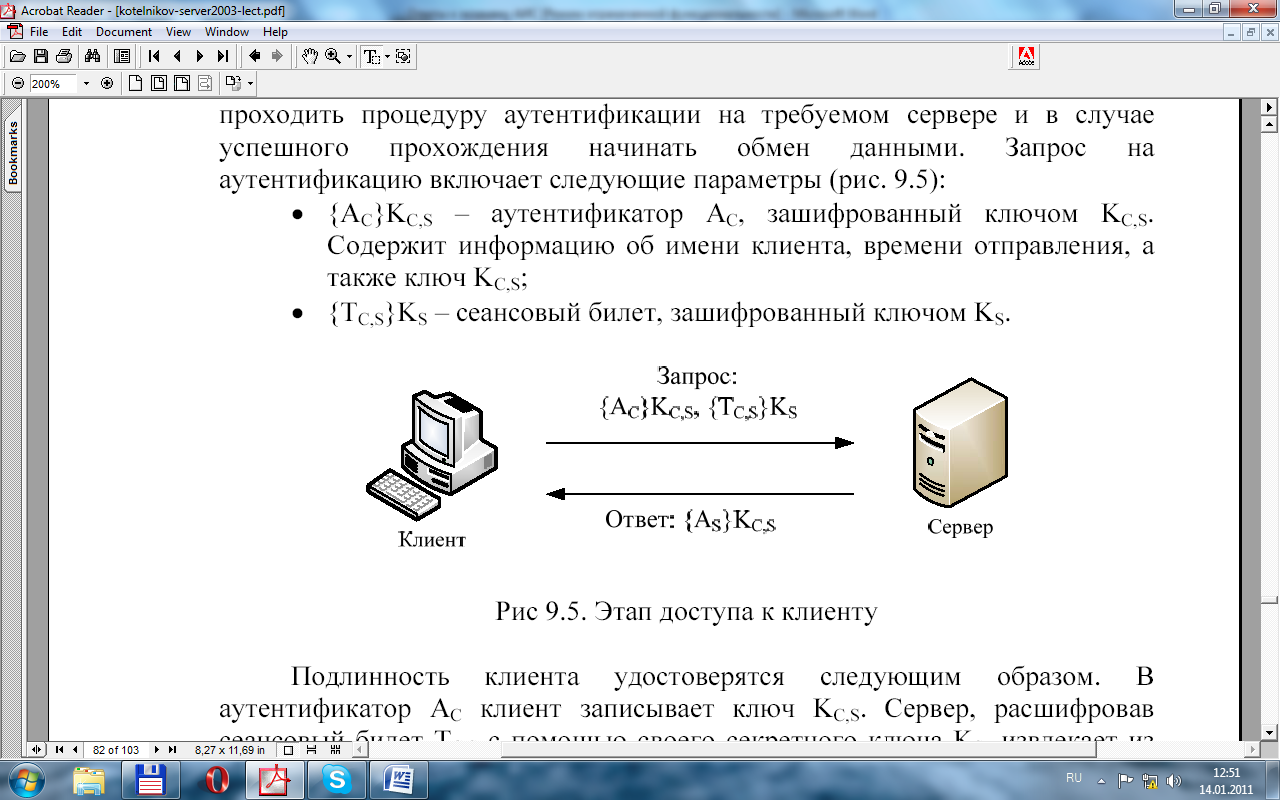
Task: Open the zoom percentage dropdown arrow
Action: point(86,84)
